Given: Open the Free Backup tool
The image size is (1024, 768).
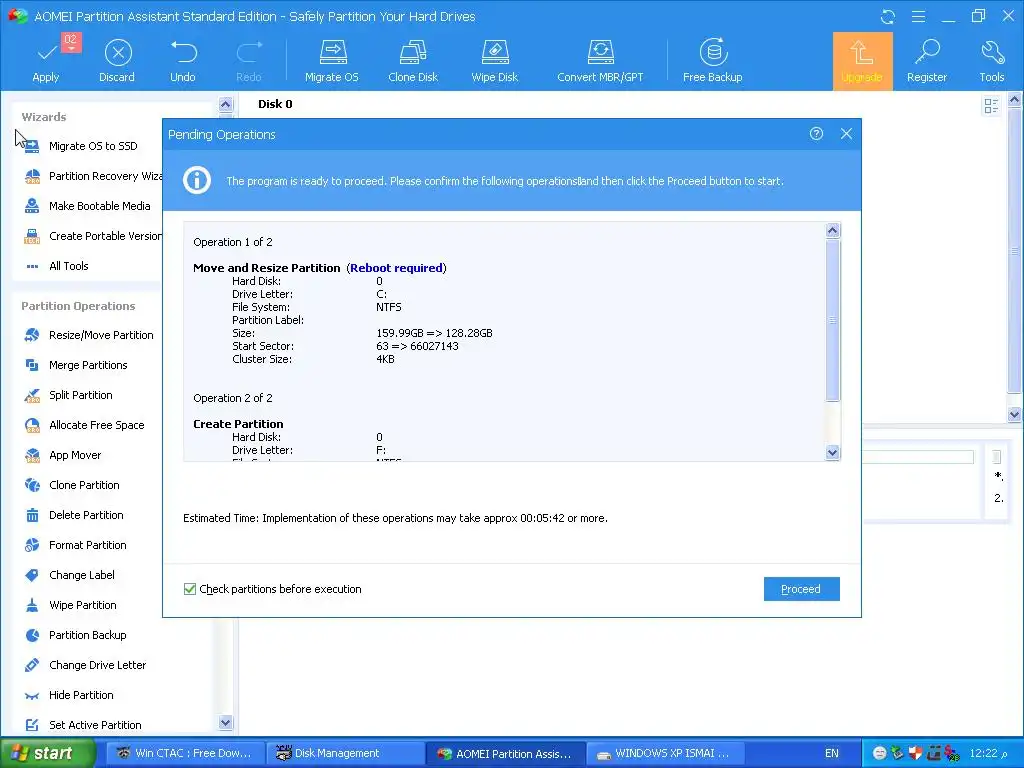Looking at the screenshot, I should tap(712, 61).
